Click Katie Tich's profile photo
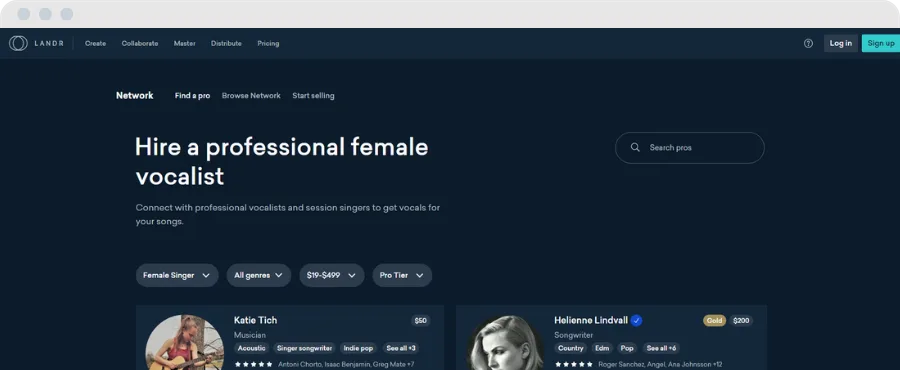The width and height of the screenshot is (900, 370). (185, 342)
